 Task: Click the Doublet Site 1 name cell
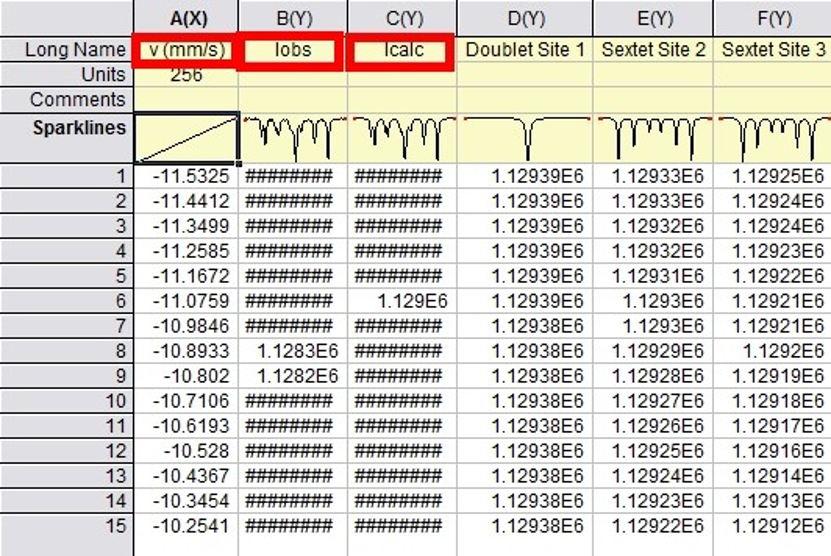[x=525, y=50]
